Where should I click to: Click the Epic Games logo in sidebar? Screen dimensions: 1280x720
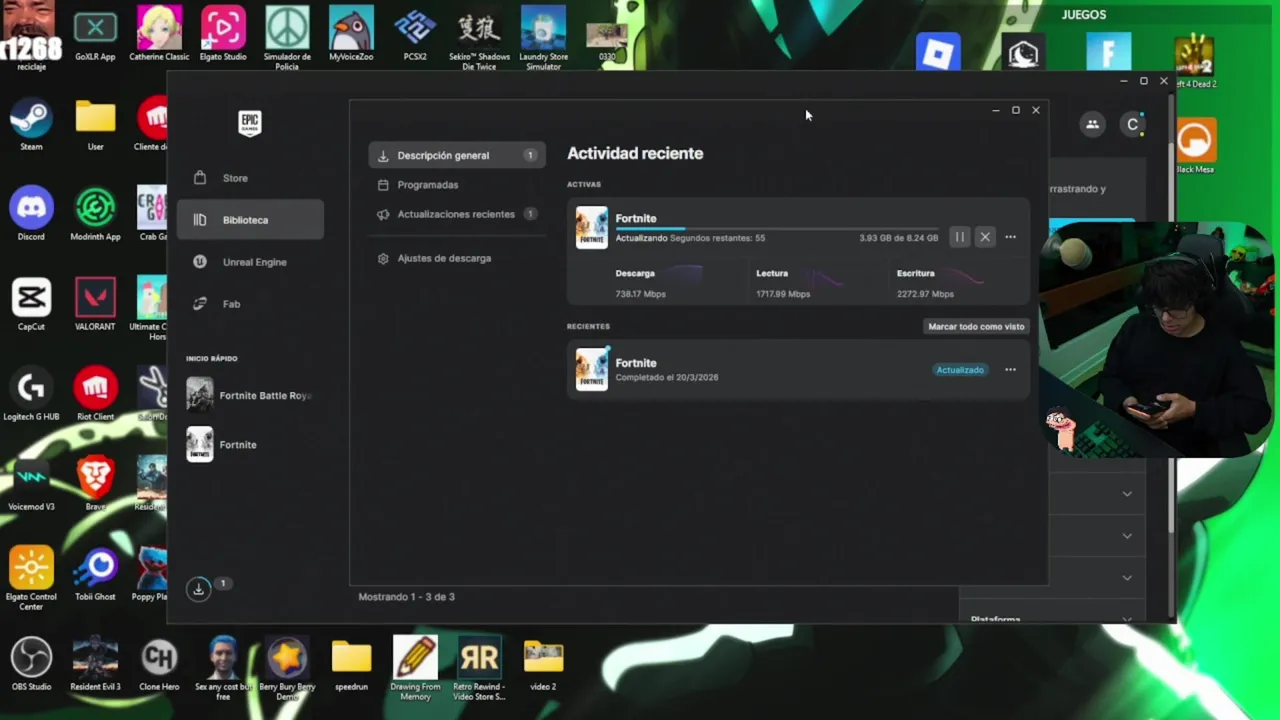click(x=250, y=123)
